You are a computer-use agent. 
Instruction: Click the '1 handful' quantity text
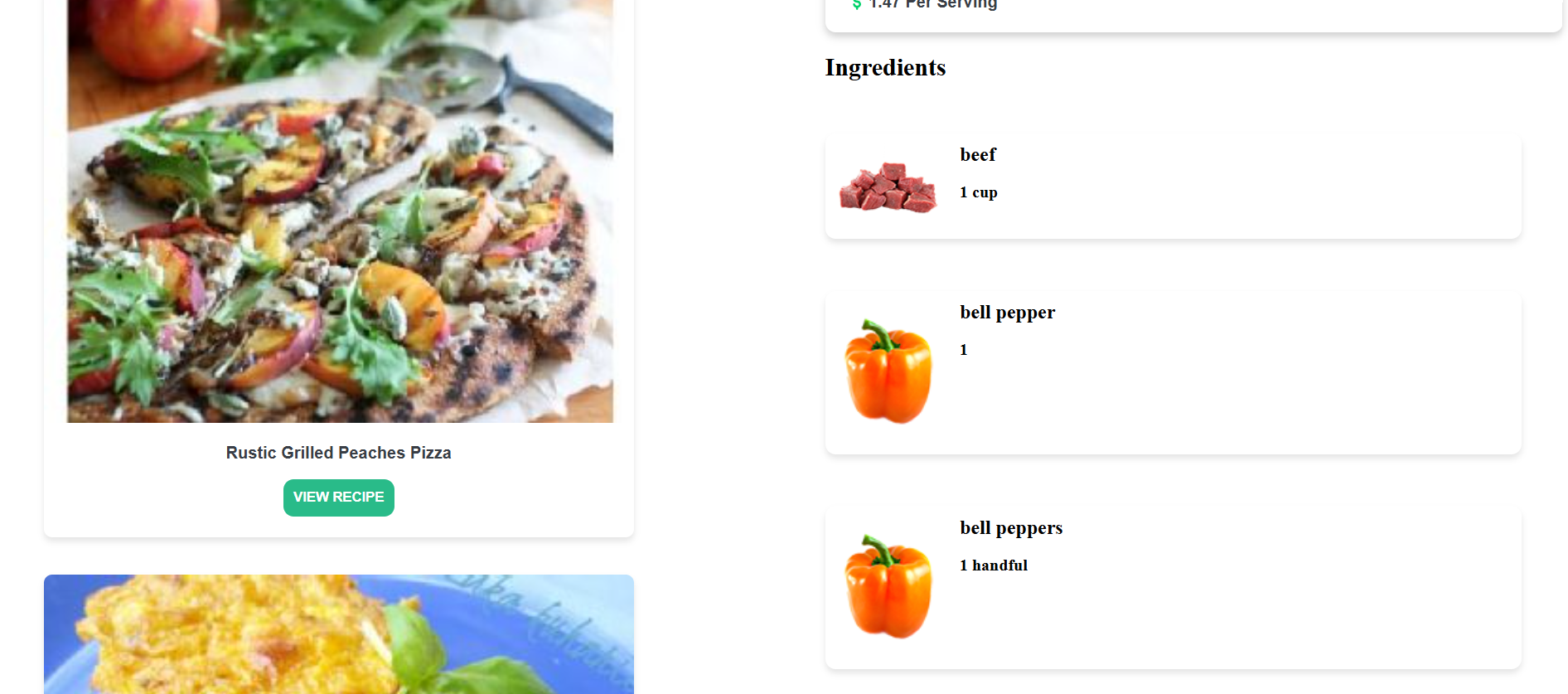(994, 565)
